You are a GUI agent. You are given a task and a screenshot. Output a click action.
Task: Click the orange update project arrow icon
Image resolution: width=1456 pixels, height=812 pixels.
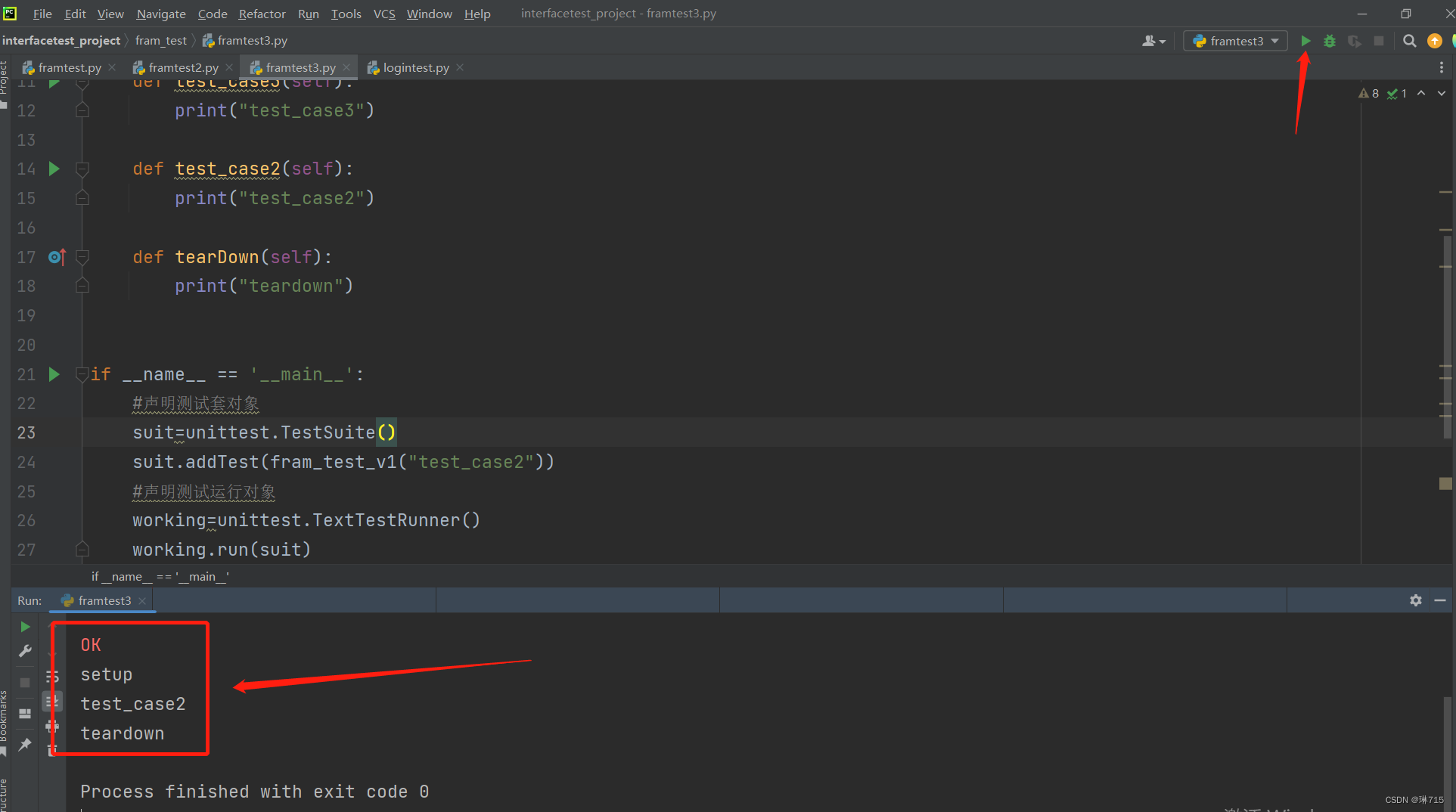1435,41
